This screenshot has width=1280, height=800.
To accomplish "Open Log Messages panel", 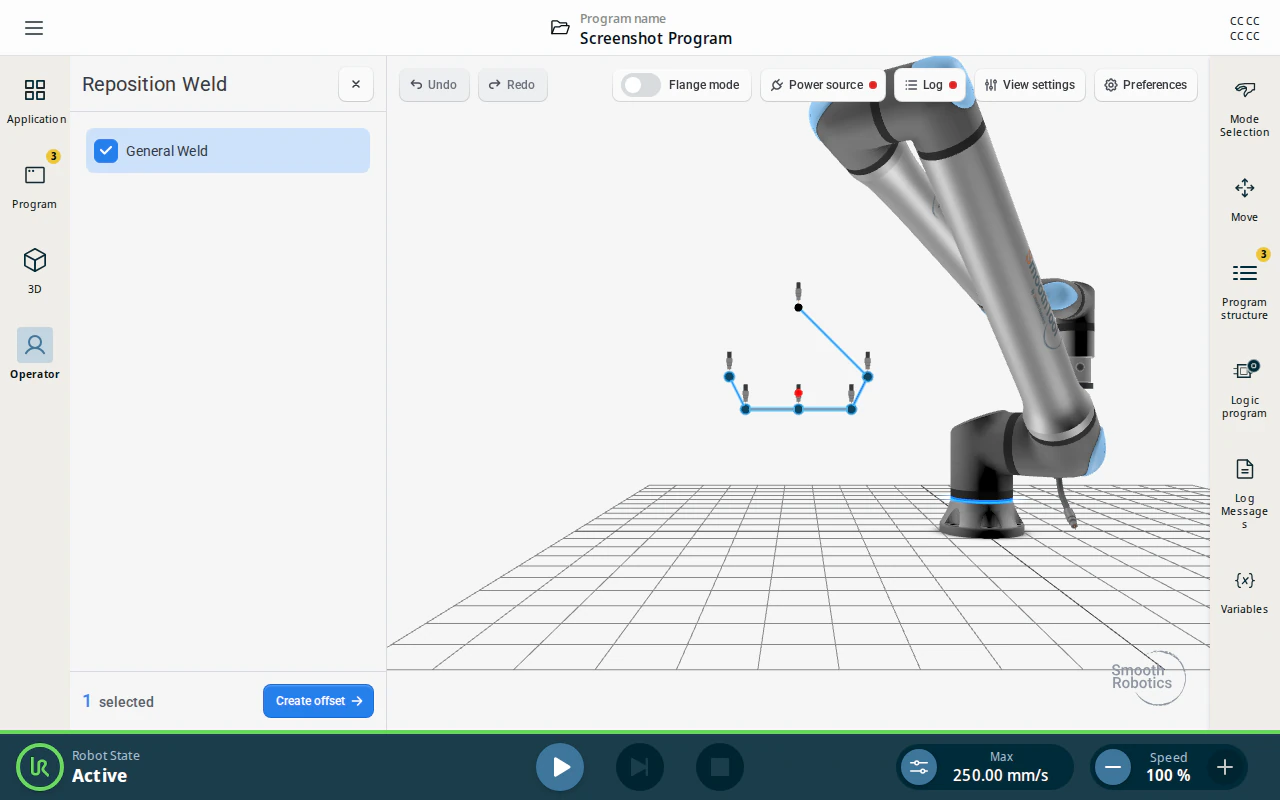I will pos(1244,494).
